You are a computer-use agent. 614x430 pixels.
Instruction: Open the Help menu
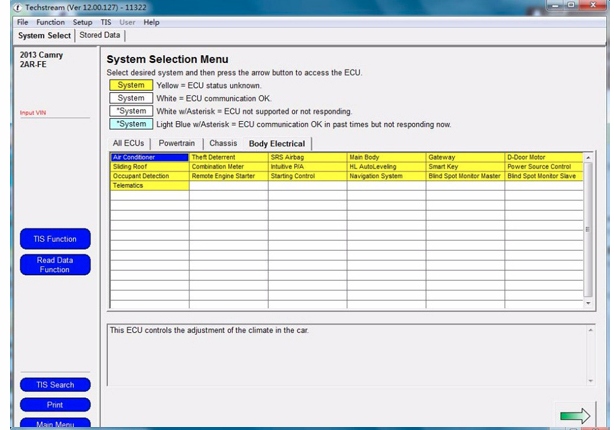pyautogui.click(x=151, y=22)
